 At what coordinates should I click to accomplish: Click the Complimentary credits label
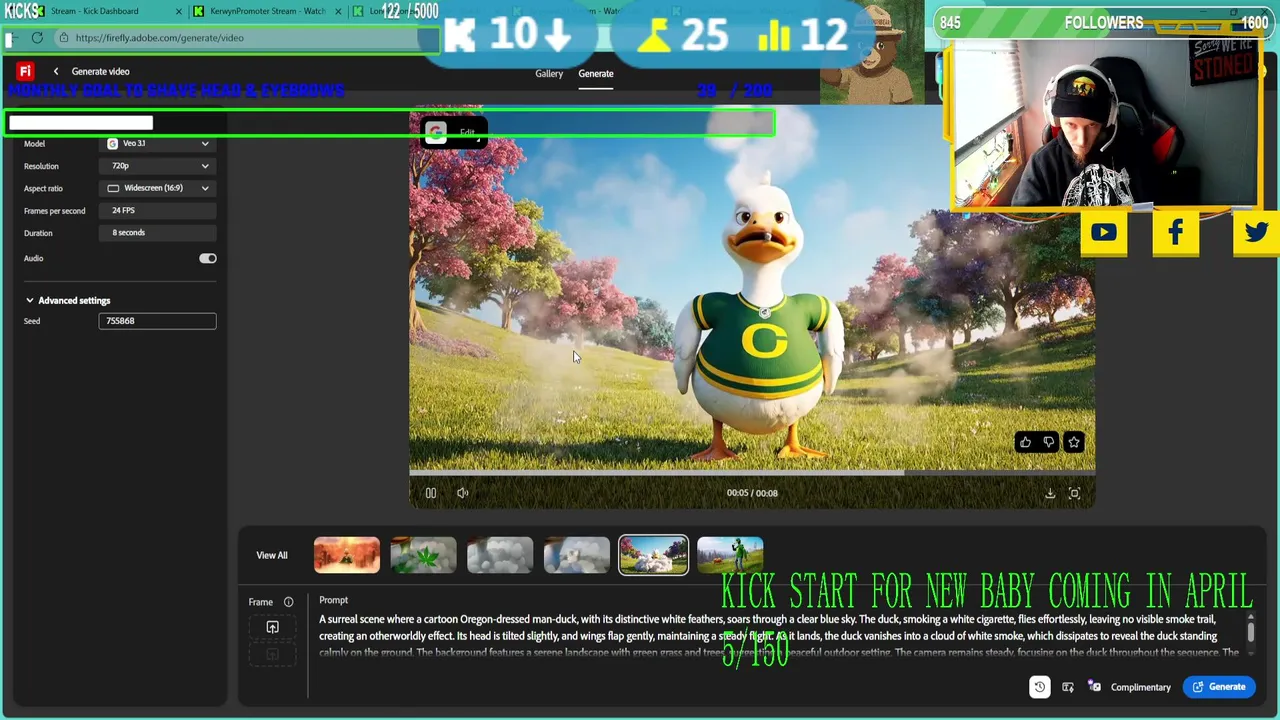pos(1141,687)
